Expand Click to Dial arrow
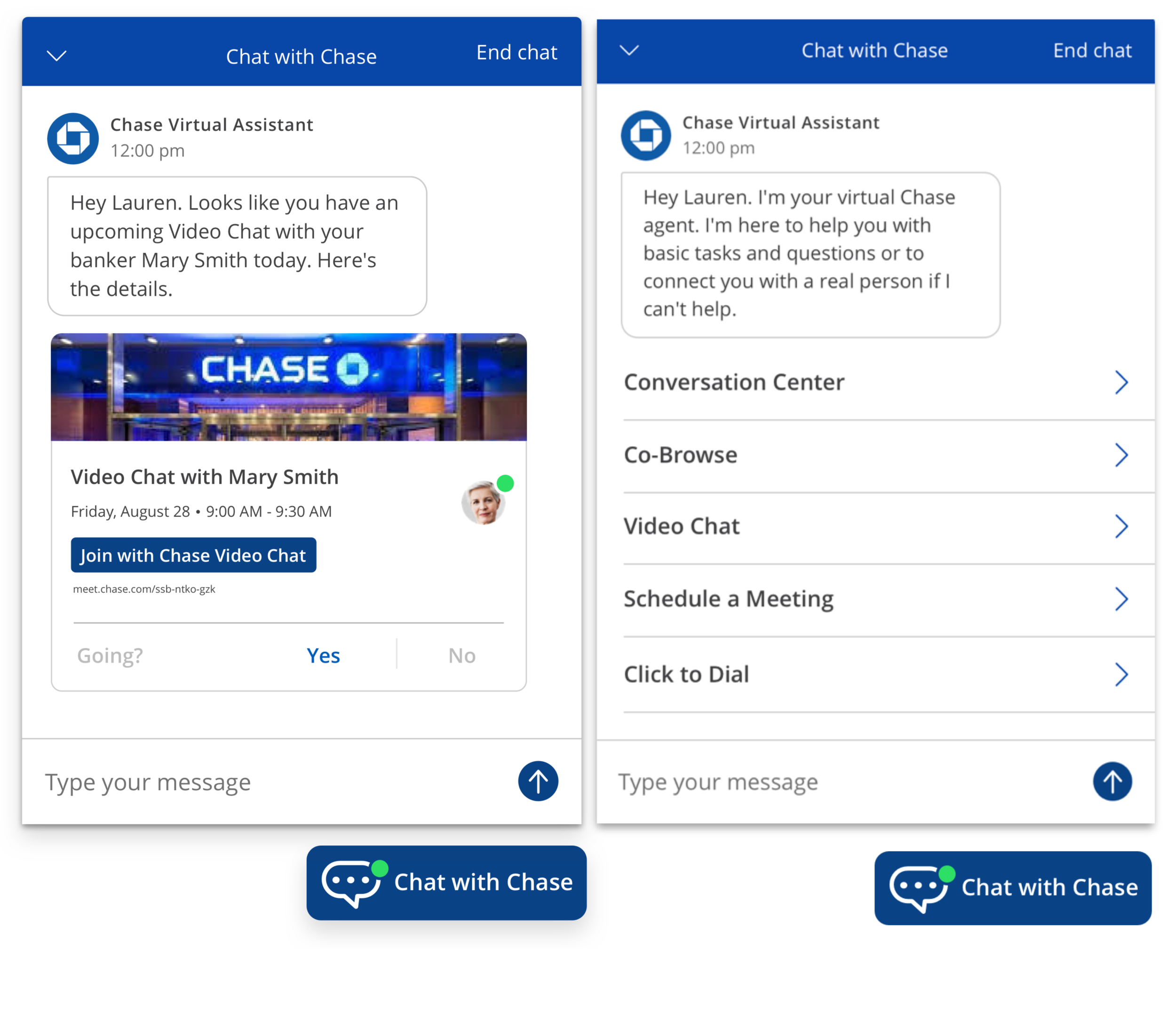 pyautogui.click(x=1120, y=674)
